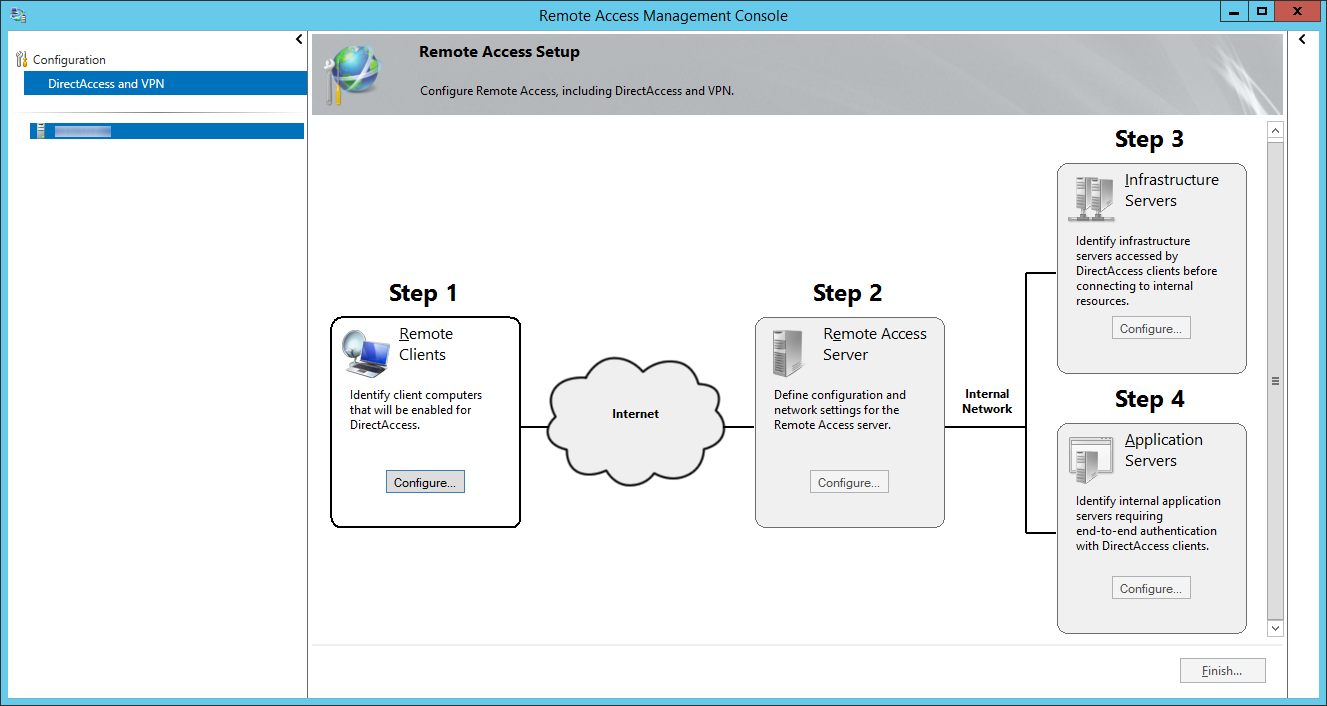Click the Configuration wrench icon in sidebar
Screen dimensions: 1327x706
point(22,60)
